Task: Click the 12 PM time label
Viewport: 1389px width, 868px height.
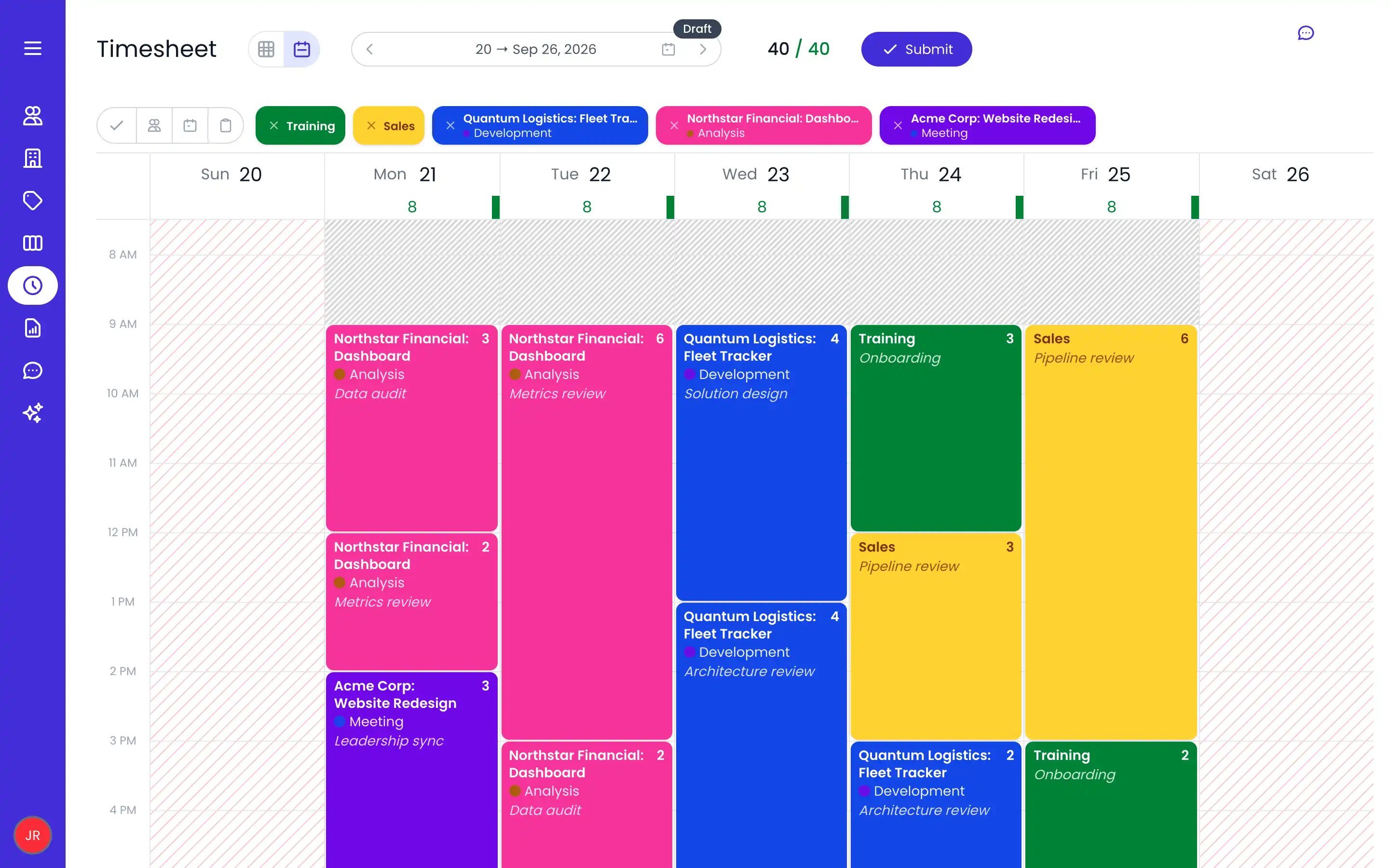Action: coord(123,533)
